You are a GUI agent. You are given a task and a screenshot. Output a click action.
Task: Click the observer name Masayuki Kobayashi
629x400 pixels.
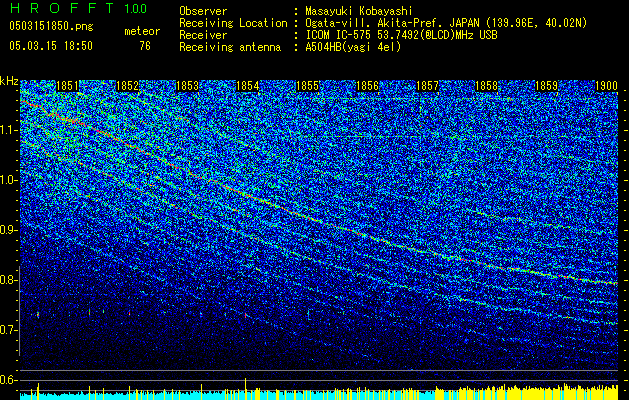tap(359, 11)
